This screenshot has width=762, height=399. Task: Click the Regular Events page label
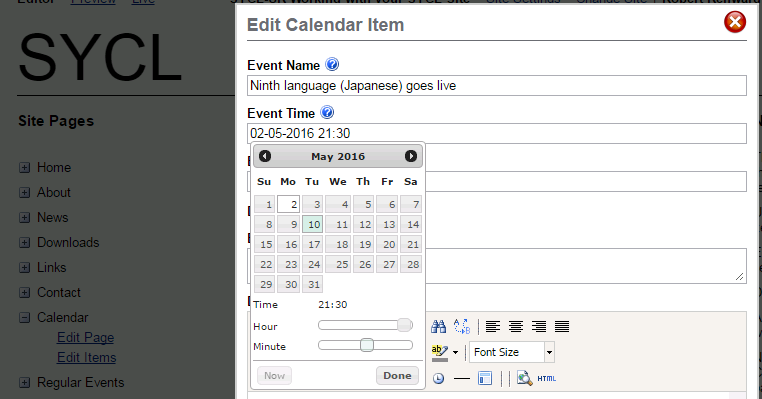tap(81, 382)
